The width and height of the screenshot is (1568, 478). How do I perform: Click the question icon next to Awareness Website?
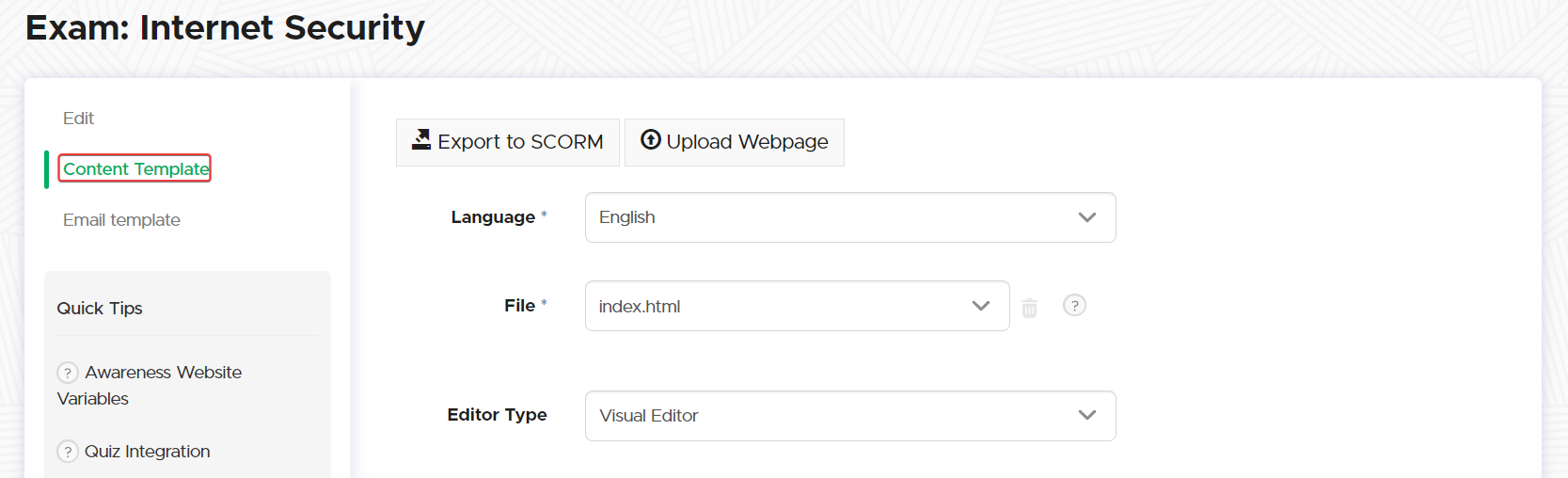point(68,373)
